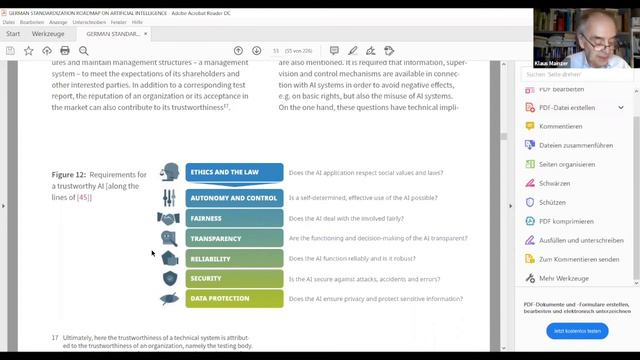The height and width of the screenshot is (360, 640).
Task: Click the document scrollbar down arrow
Action: [504, 348]
